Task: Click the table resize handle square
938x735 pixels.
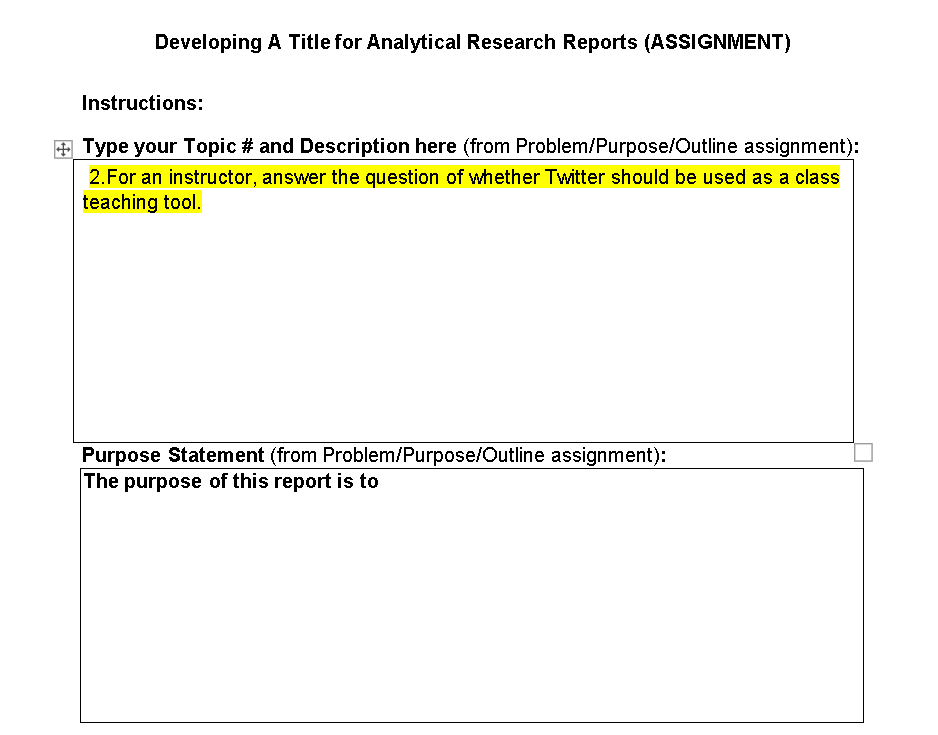Action: point(863,453)
